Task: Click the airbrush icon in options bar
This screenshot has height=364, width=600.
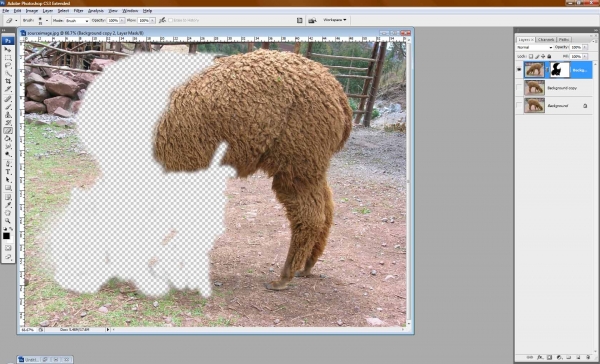Action: [162, 20]
